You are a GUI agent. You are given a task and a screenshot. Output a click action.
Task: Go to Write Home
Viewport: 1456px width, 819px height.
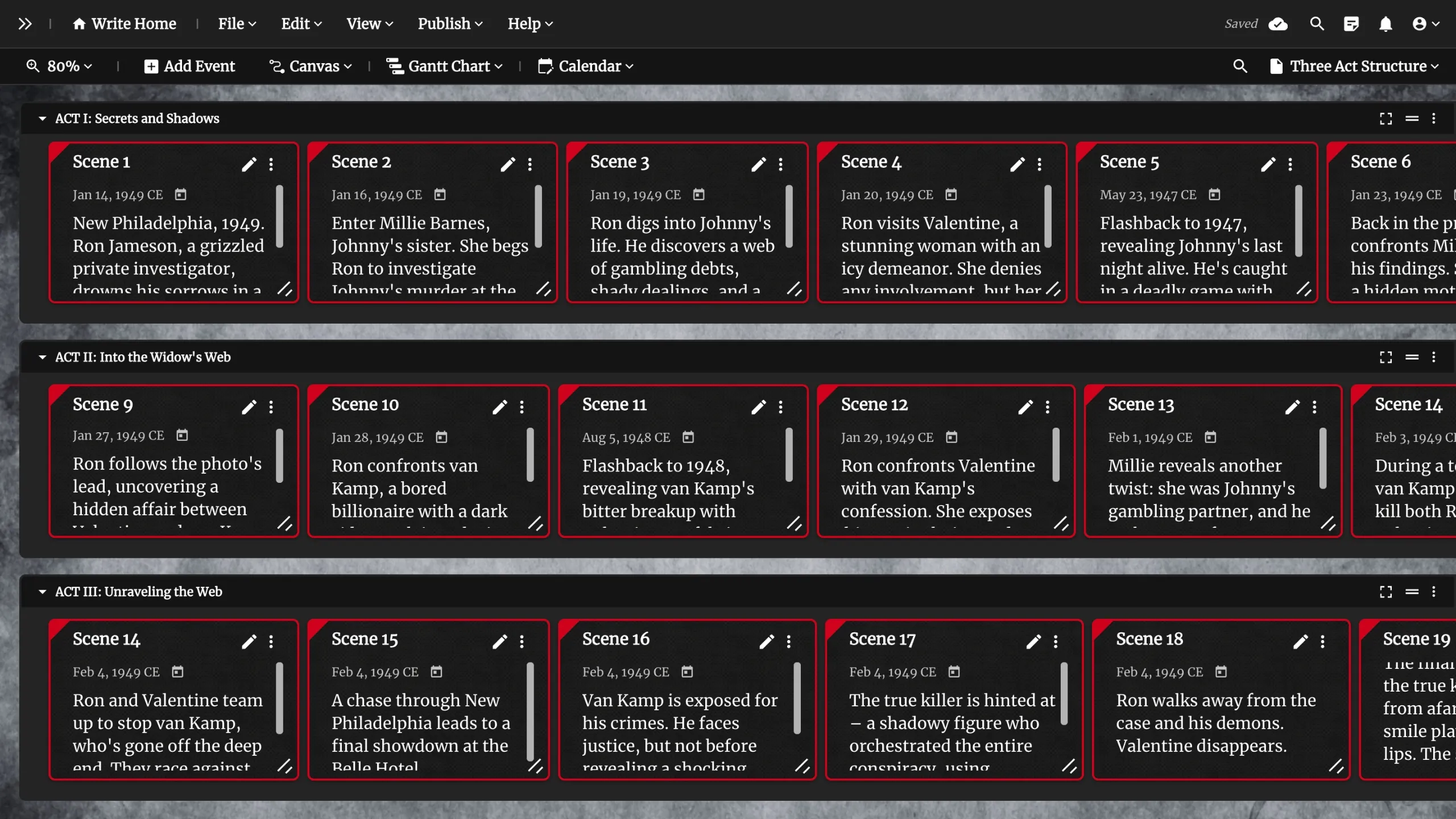coord(125,24)
